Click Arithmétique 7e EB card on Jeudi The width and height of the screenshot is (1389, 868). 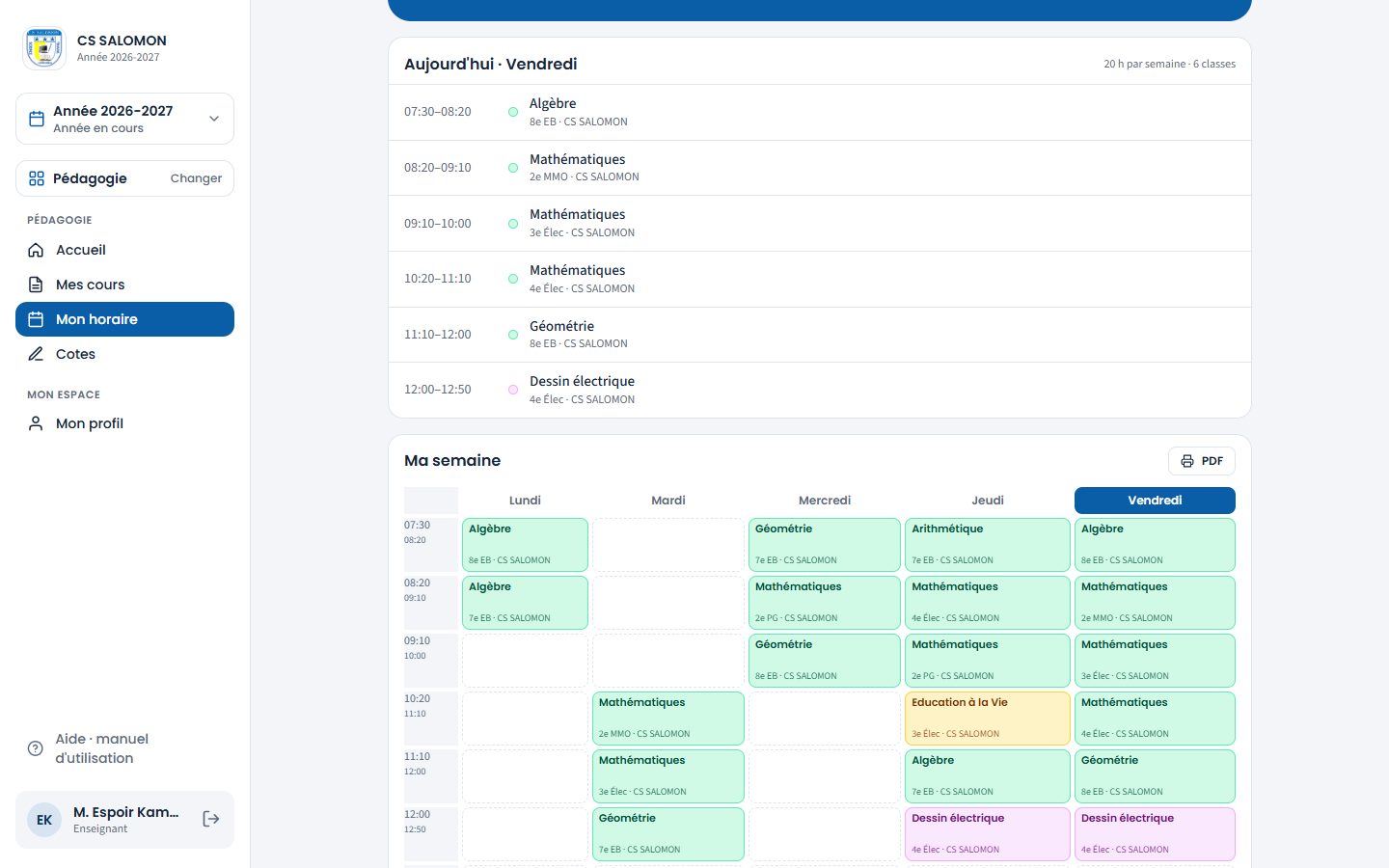point(988,545)
